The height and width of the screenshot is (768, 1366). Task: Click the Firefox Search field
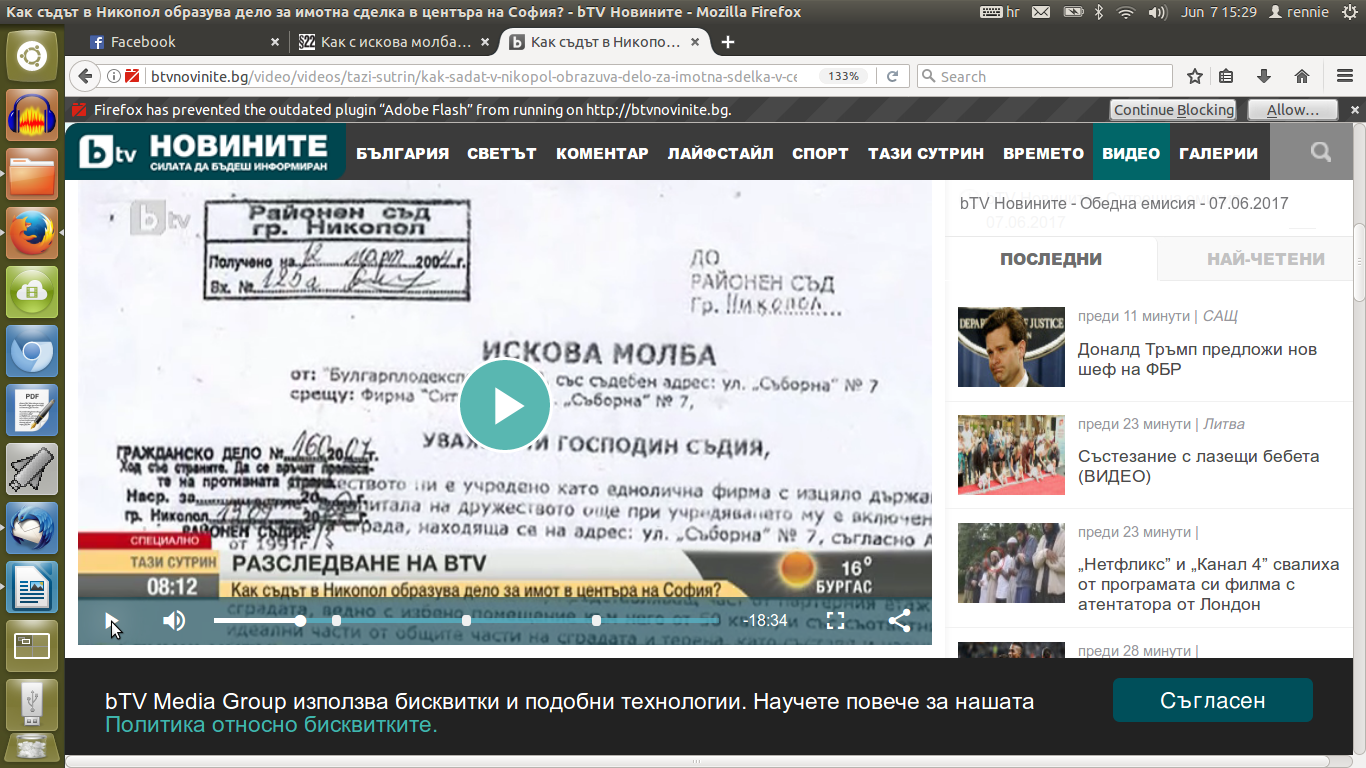[x=1045, y=76]
